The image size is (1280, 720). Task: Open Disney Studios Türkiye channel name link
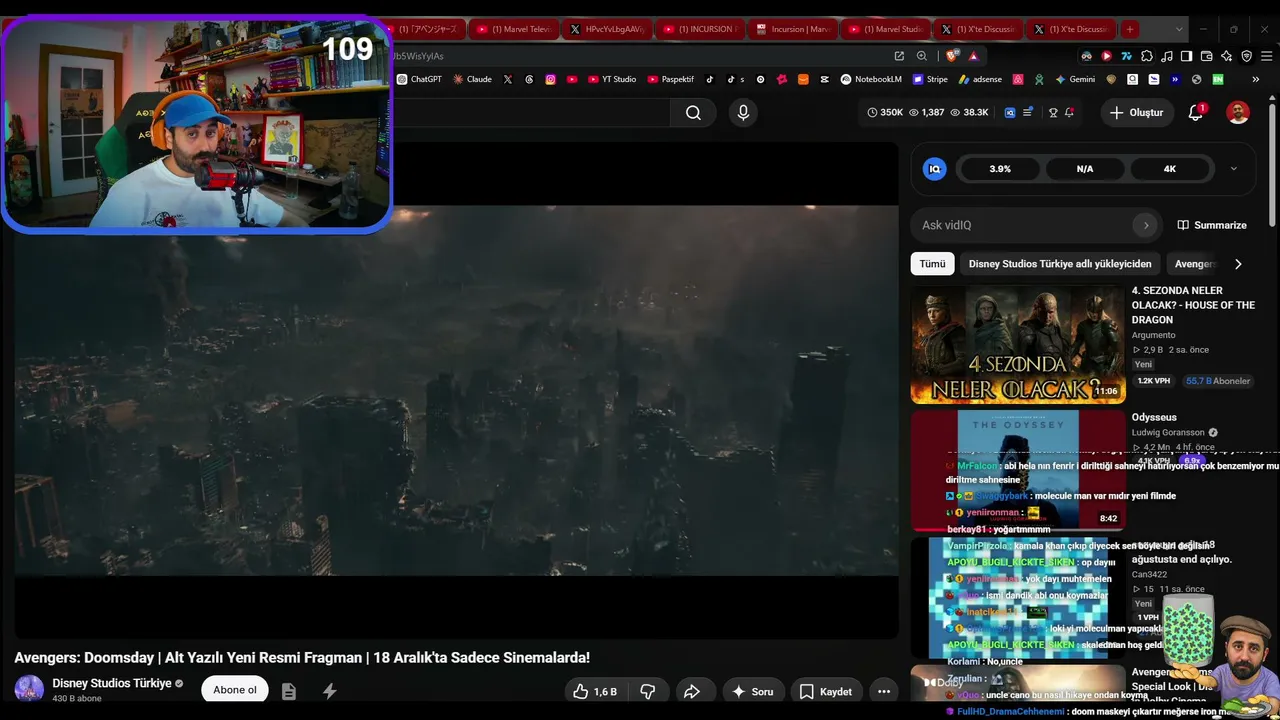(x=112, y=684)
